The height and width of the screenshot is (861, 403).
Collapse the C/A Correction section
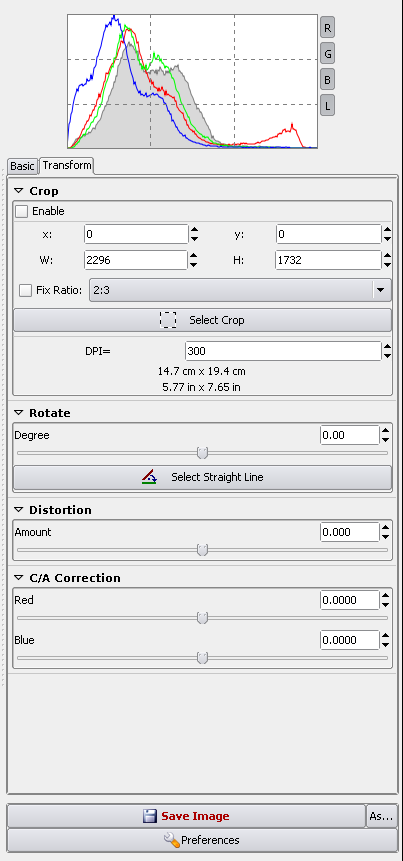(x=19, y=578)
